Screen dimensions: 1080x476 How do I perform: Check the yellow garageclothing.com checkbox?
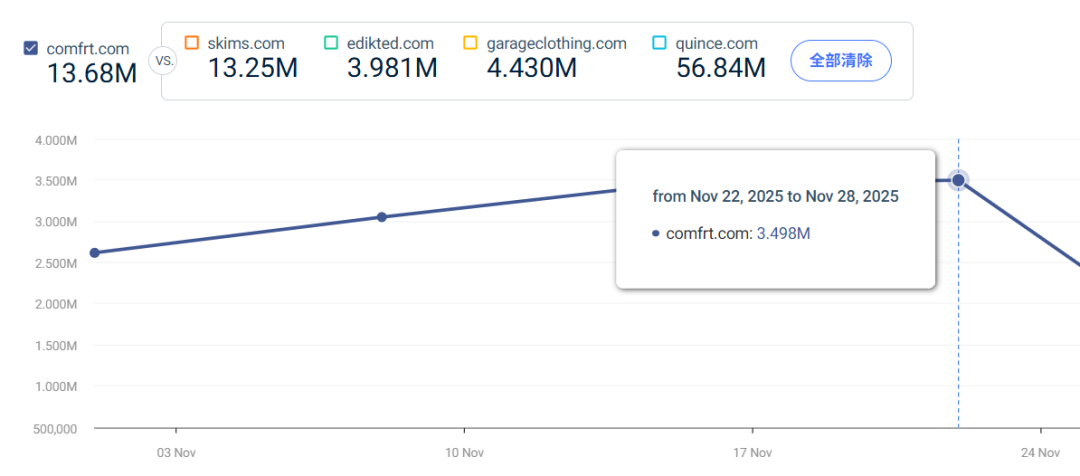(x=470, y=43)
